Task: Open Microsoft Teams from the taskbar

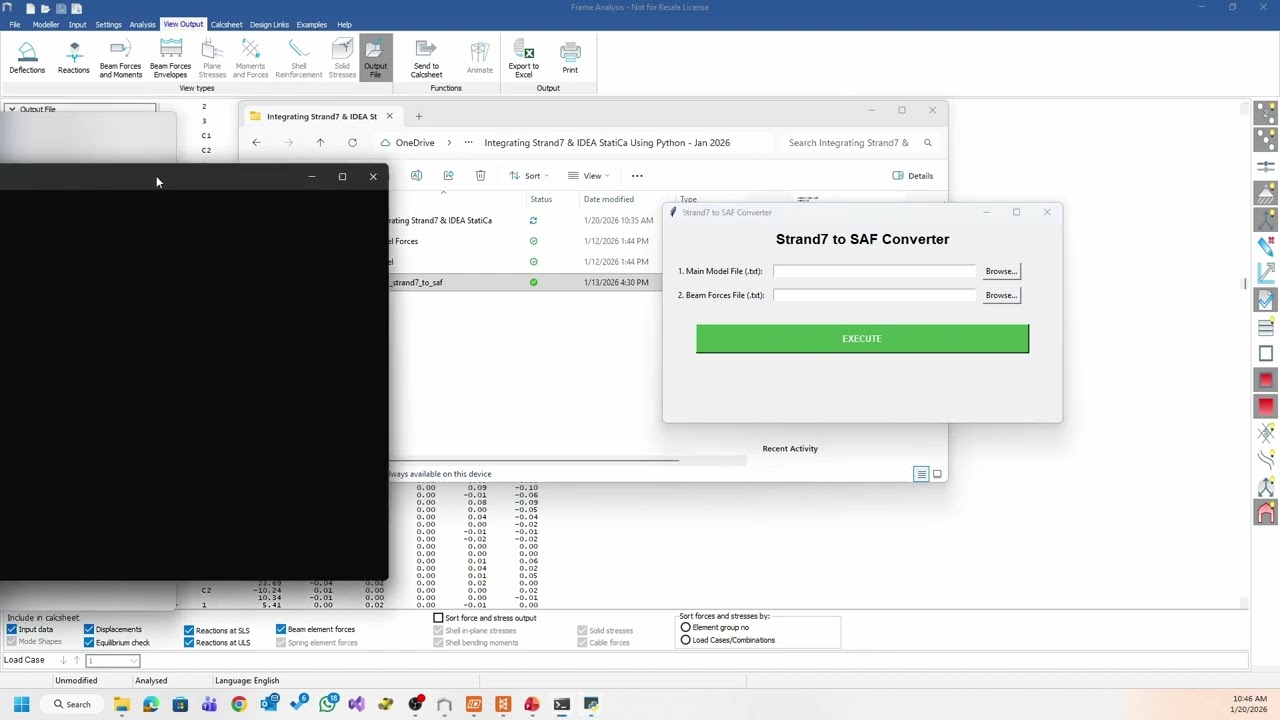Action: coord(209,705)
